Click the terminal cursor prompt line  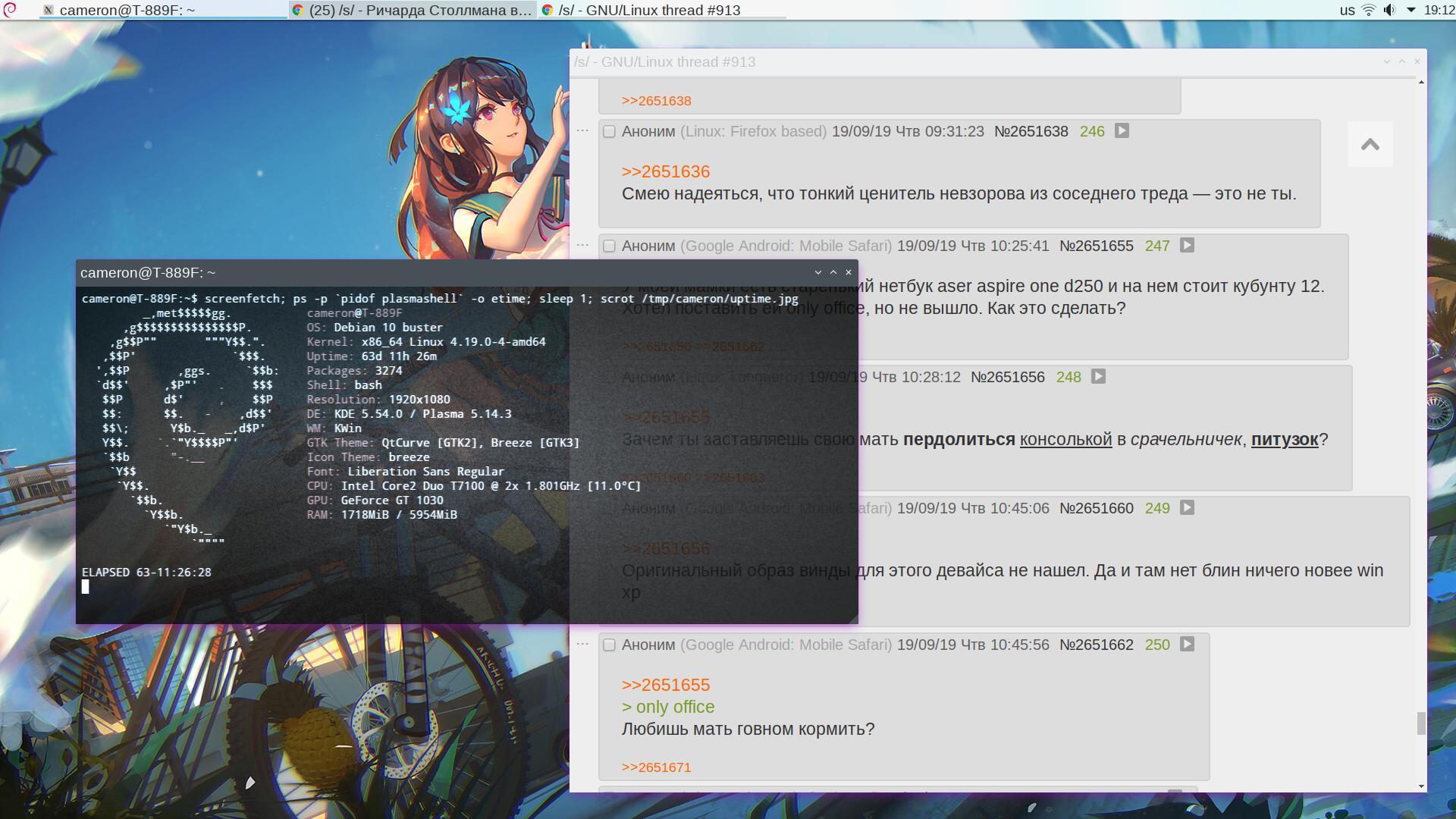click(86, 587)
